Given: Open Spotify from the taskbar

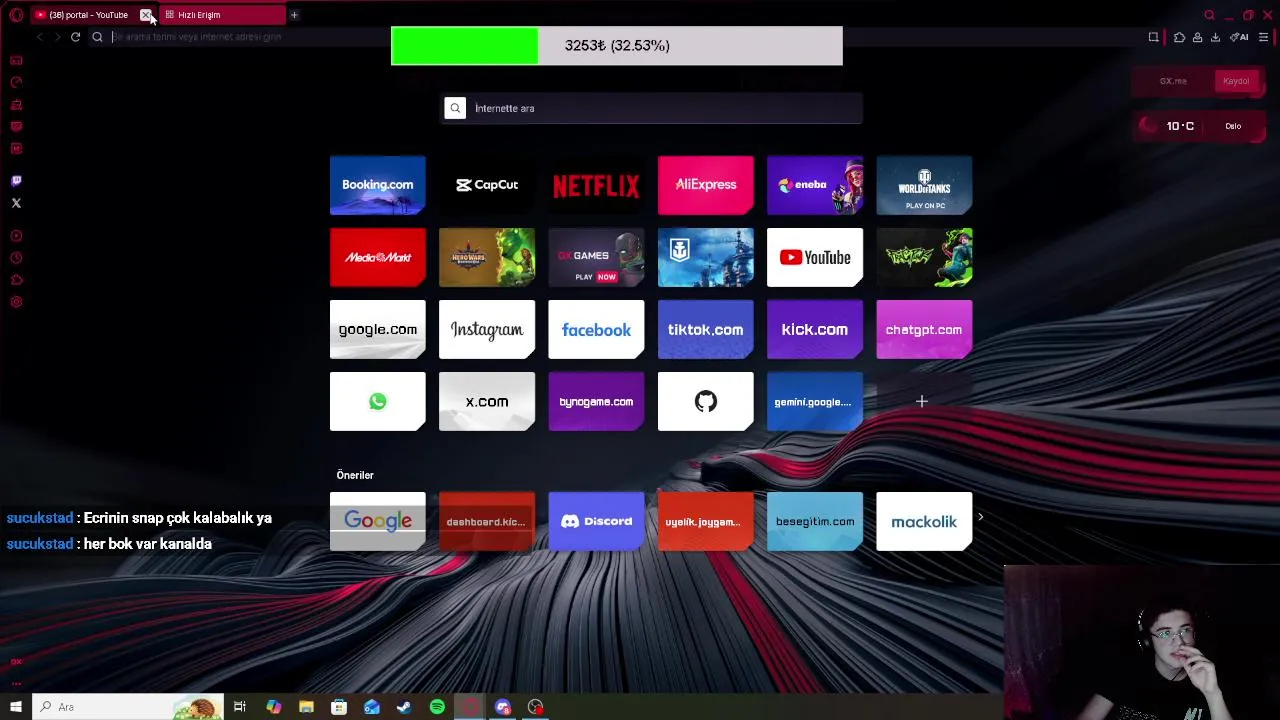Looking at the screenshot, I should 437,707.
